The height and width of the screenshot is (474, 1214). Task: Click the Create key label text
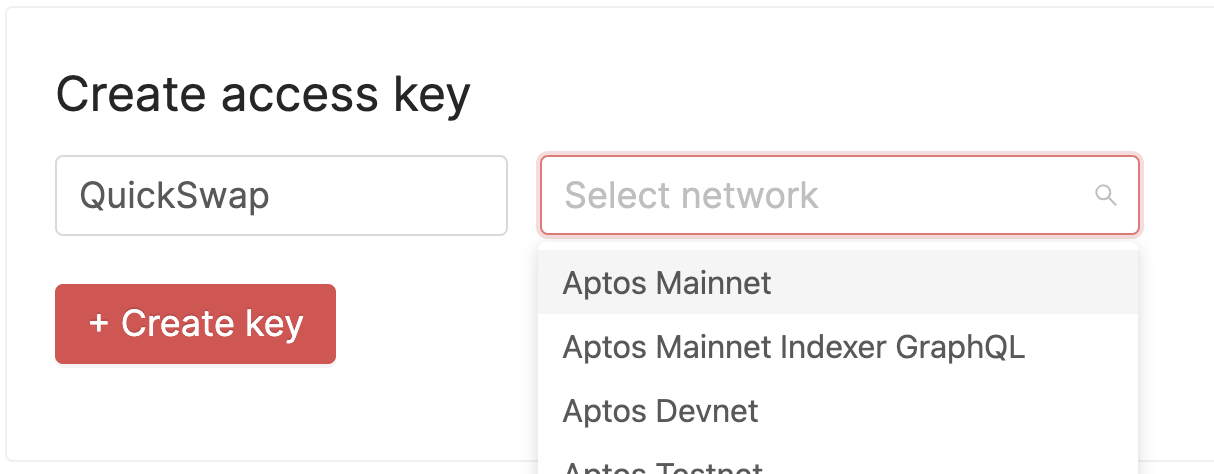212,324
